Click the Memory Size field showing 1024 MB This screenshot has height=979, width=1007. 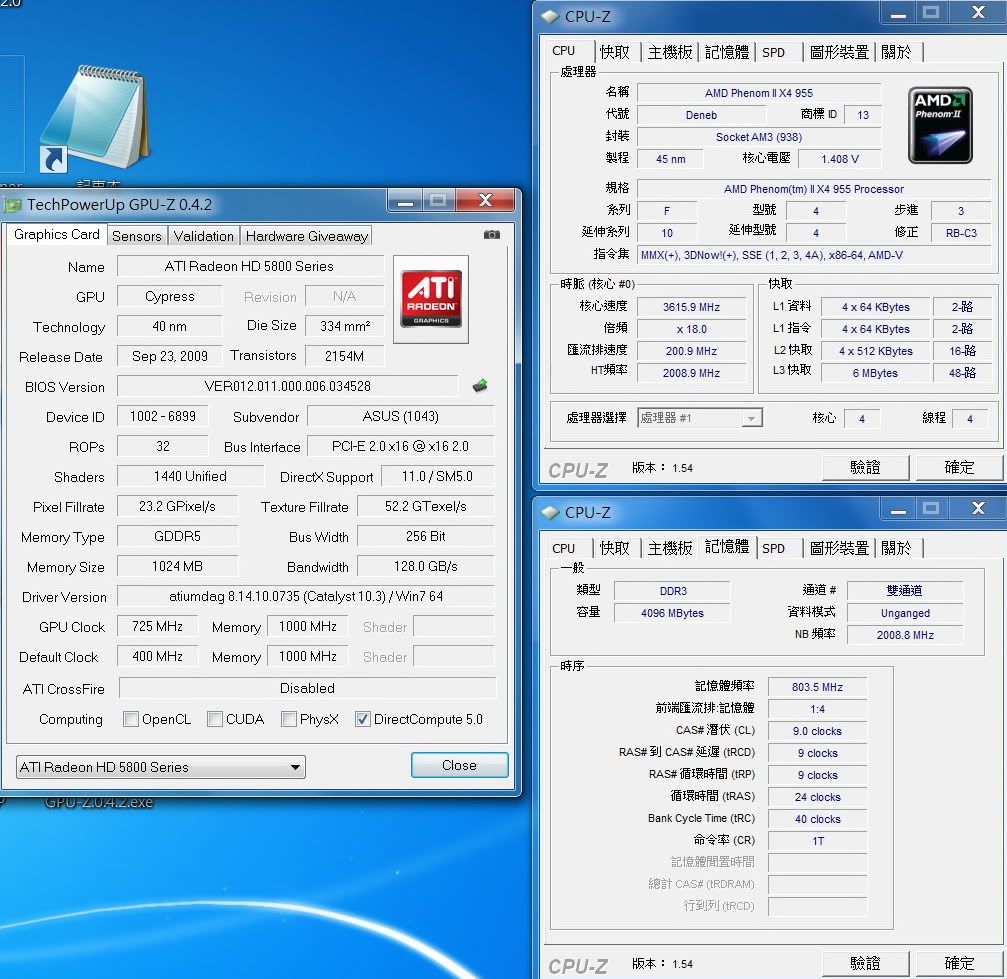tap(178, 566)
